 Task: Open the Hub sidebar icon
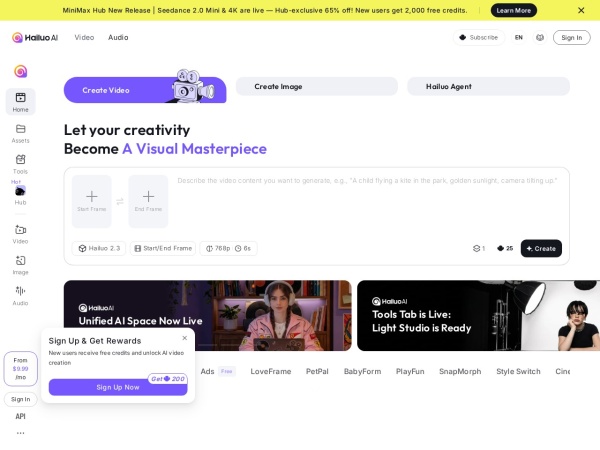(20, 194)
